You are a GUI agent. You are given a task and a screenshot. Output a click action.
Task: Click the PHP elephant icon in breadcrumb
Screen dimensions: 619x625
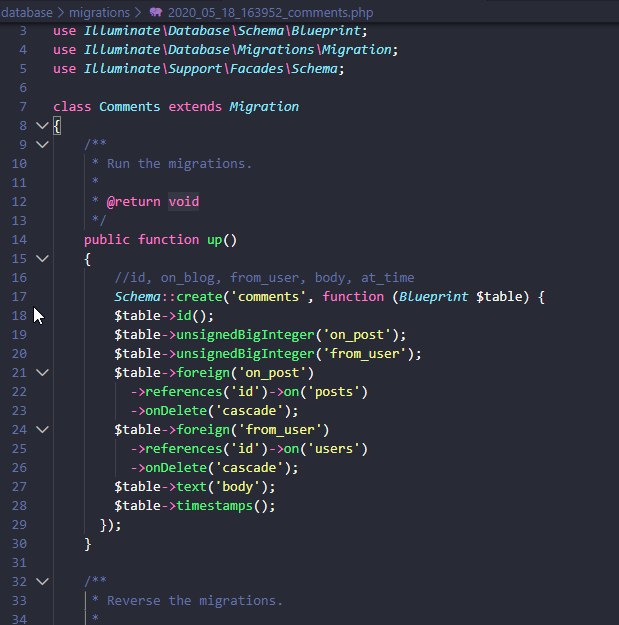click(x=156, y=12)
